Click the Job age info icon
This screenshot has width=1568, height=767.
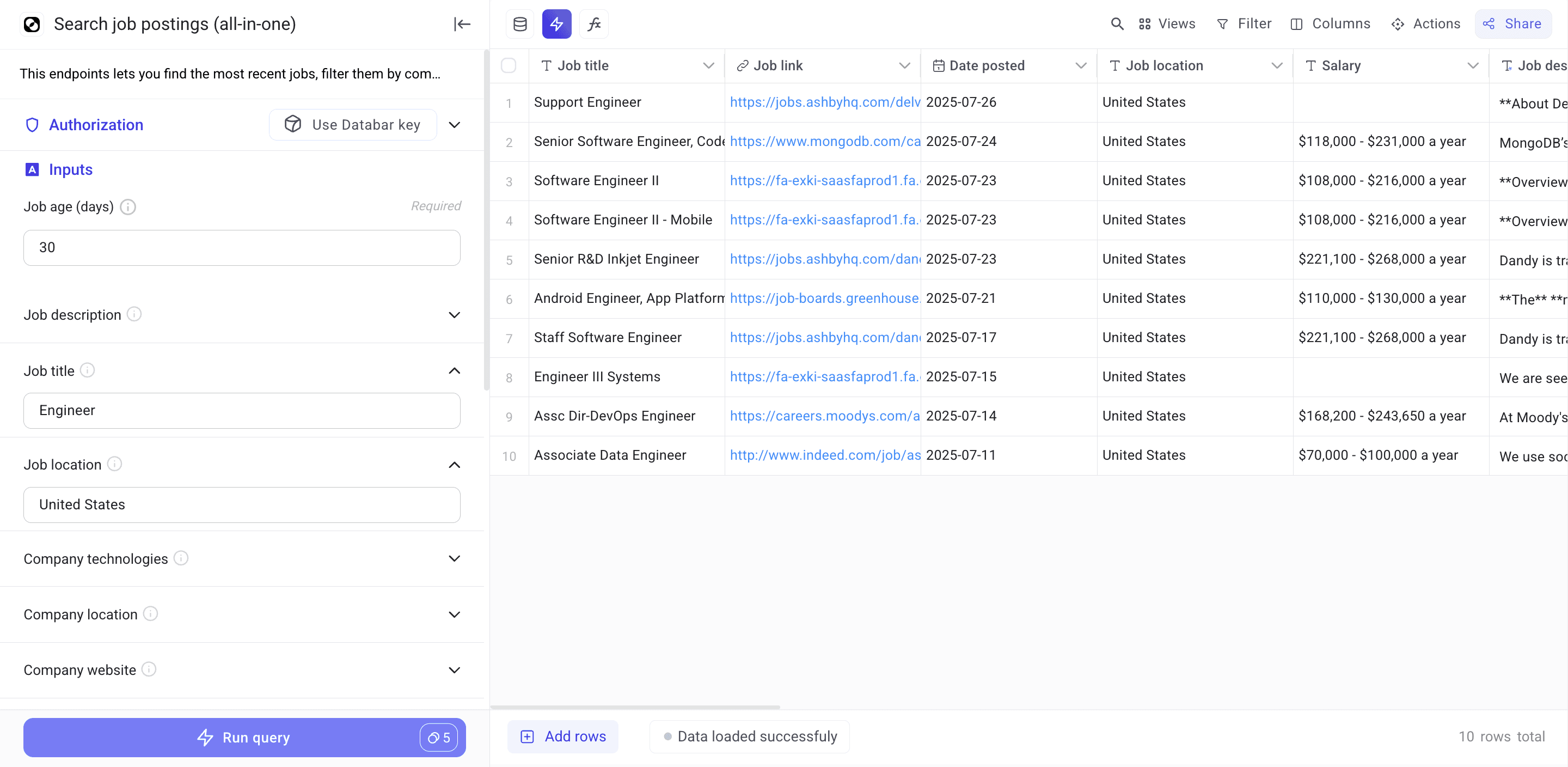[x=128, y=207]
